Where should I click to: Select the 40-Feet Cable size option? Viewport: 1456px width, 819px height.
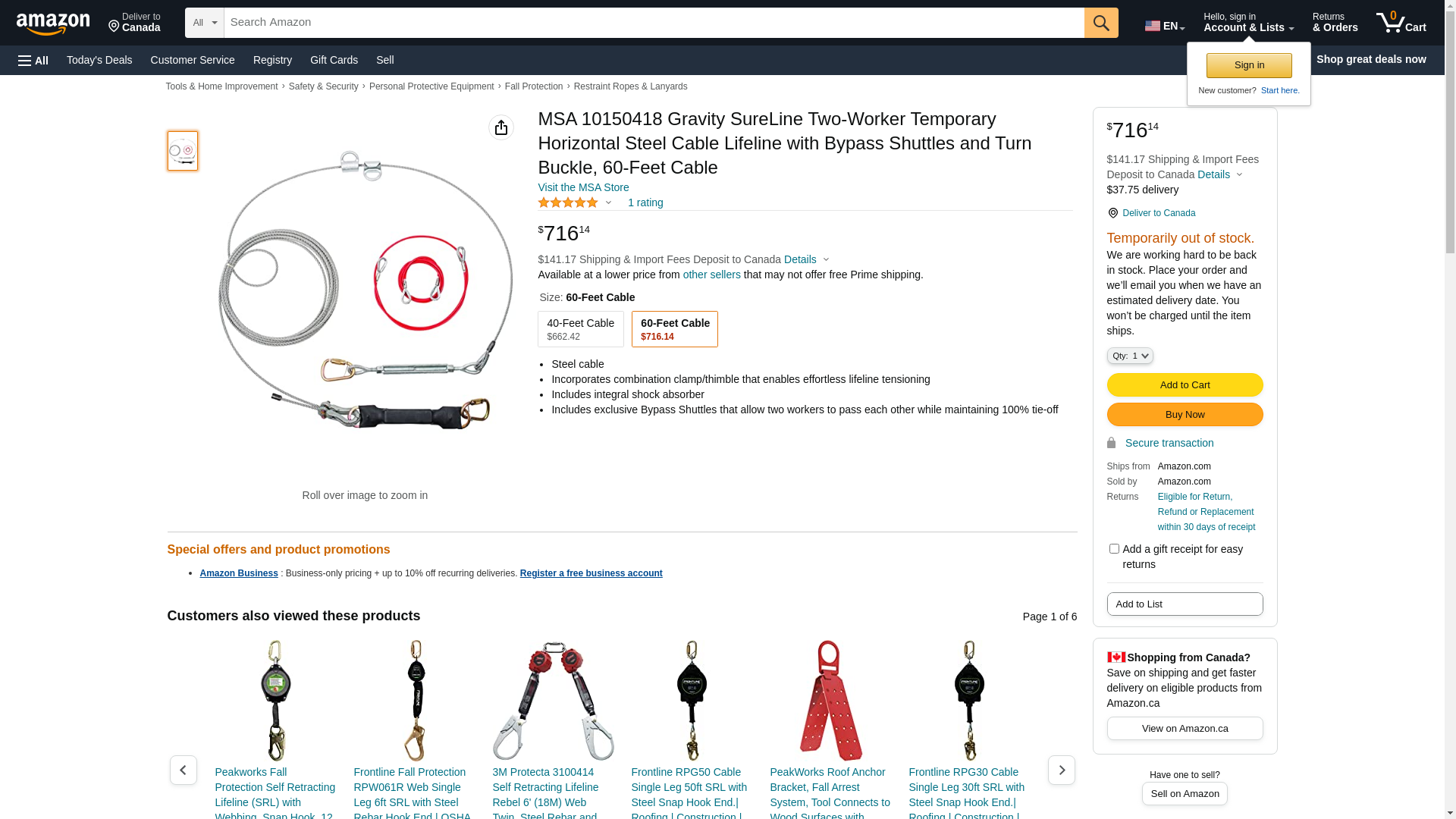(x=581, y=329)
